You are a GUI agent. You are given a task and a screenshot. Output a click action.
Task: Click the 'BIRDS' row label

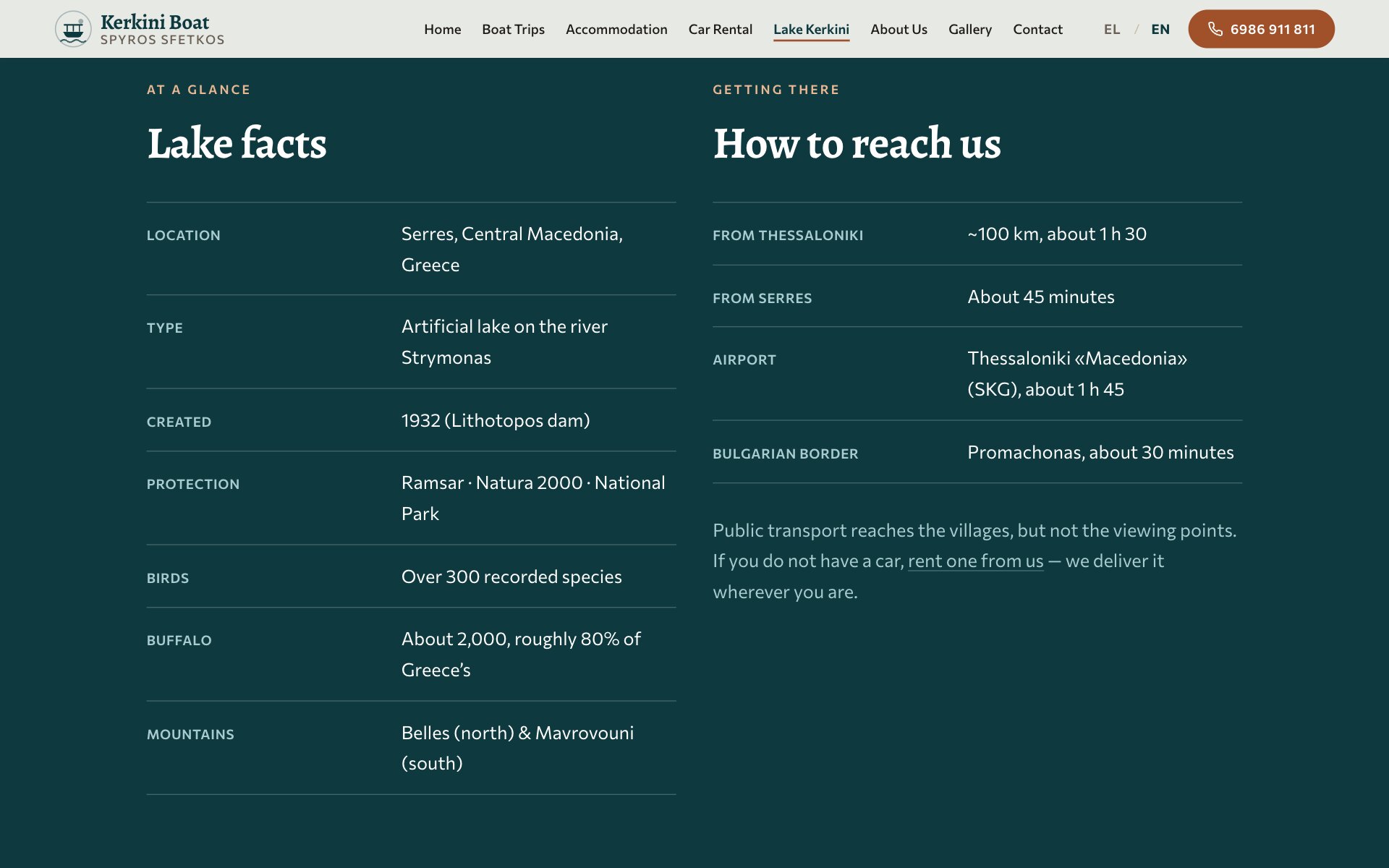click(168, 578)
